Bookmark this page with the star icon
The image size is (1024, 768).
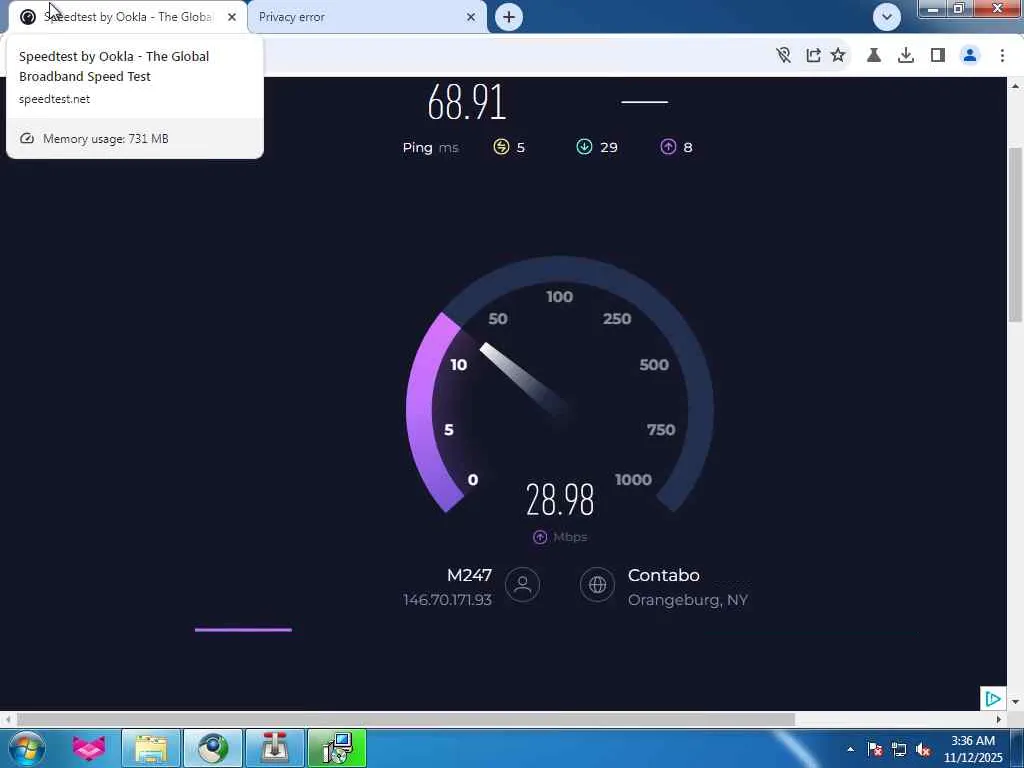839,56
